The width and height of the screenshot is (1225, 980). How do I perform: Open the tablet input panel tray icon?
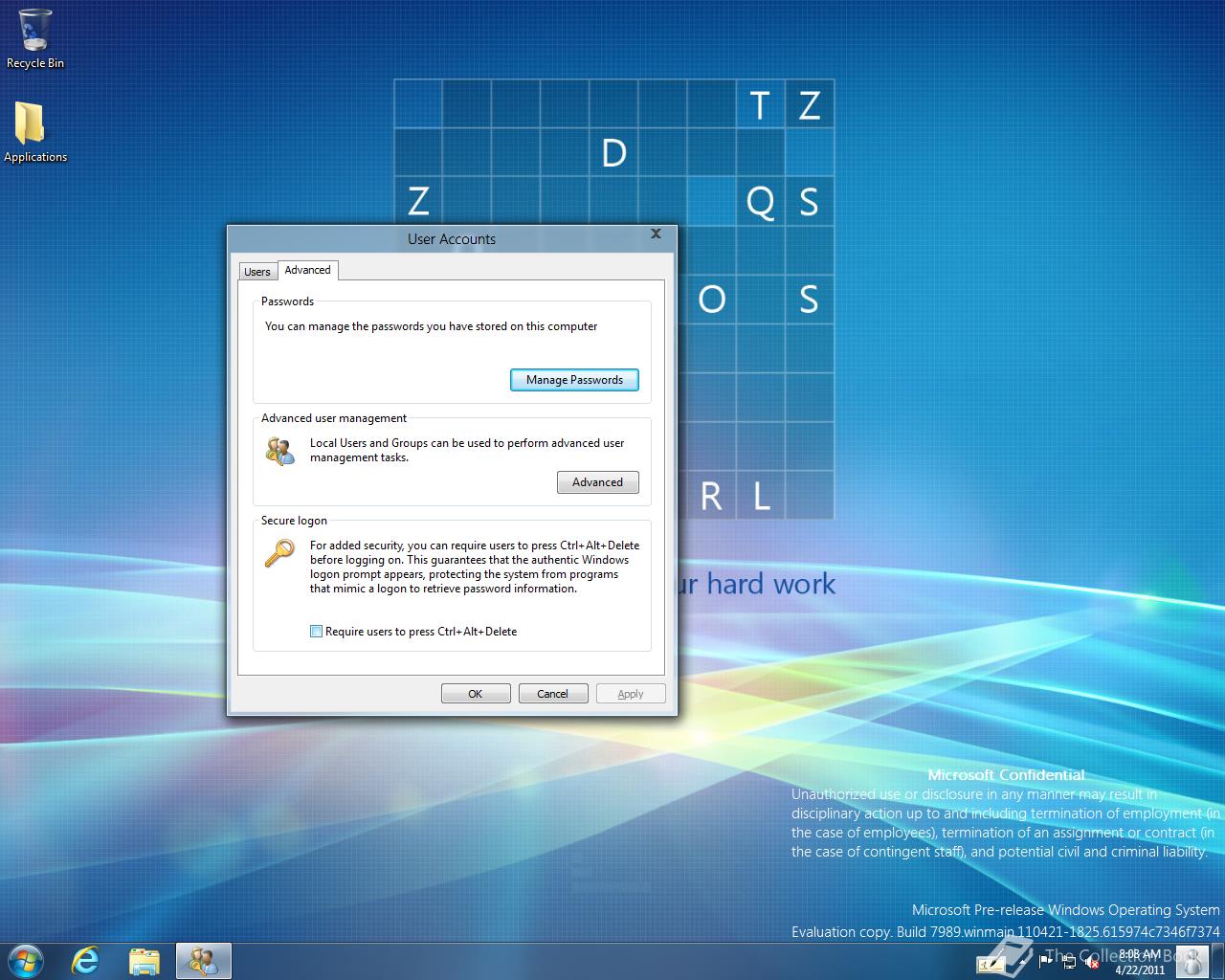tap(991, 965)
